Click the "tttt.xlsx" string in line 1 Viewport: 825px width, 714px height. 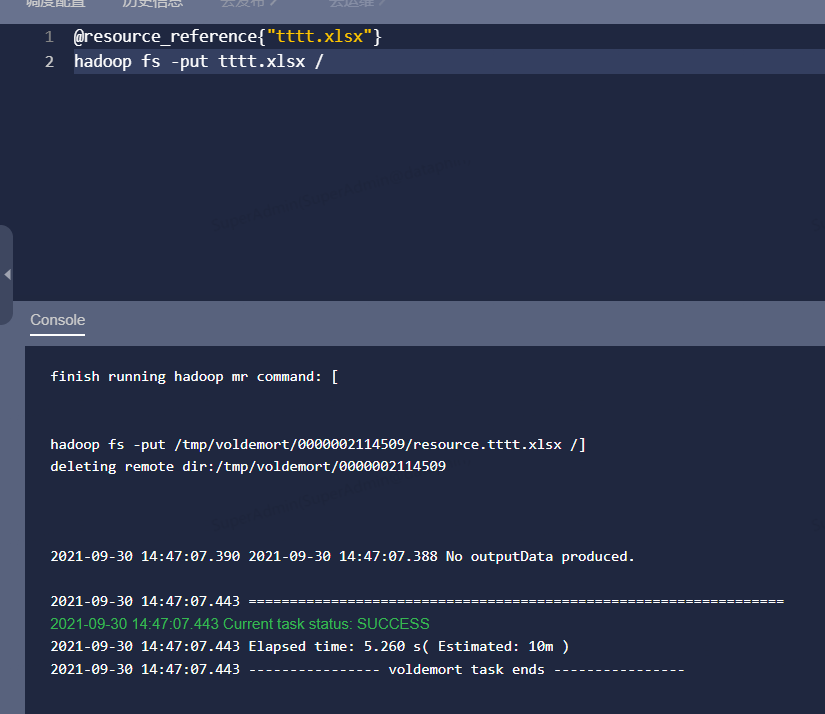coord(320,37)
